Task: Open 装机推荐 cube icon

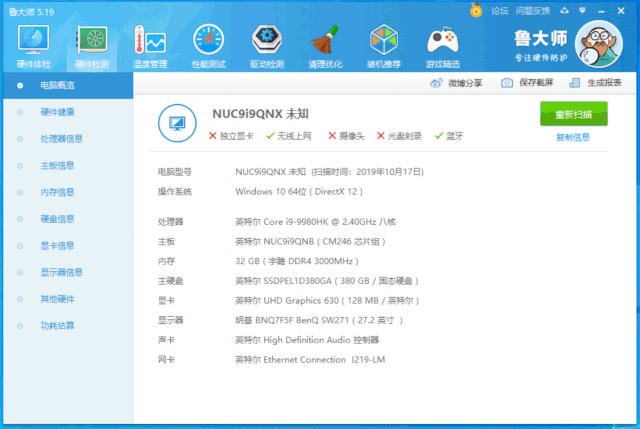Action: [384, 46]
